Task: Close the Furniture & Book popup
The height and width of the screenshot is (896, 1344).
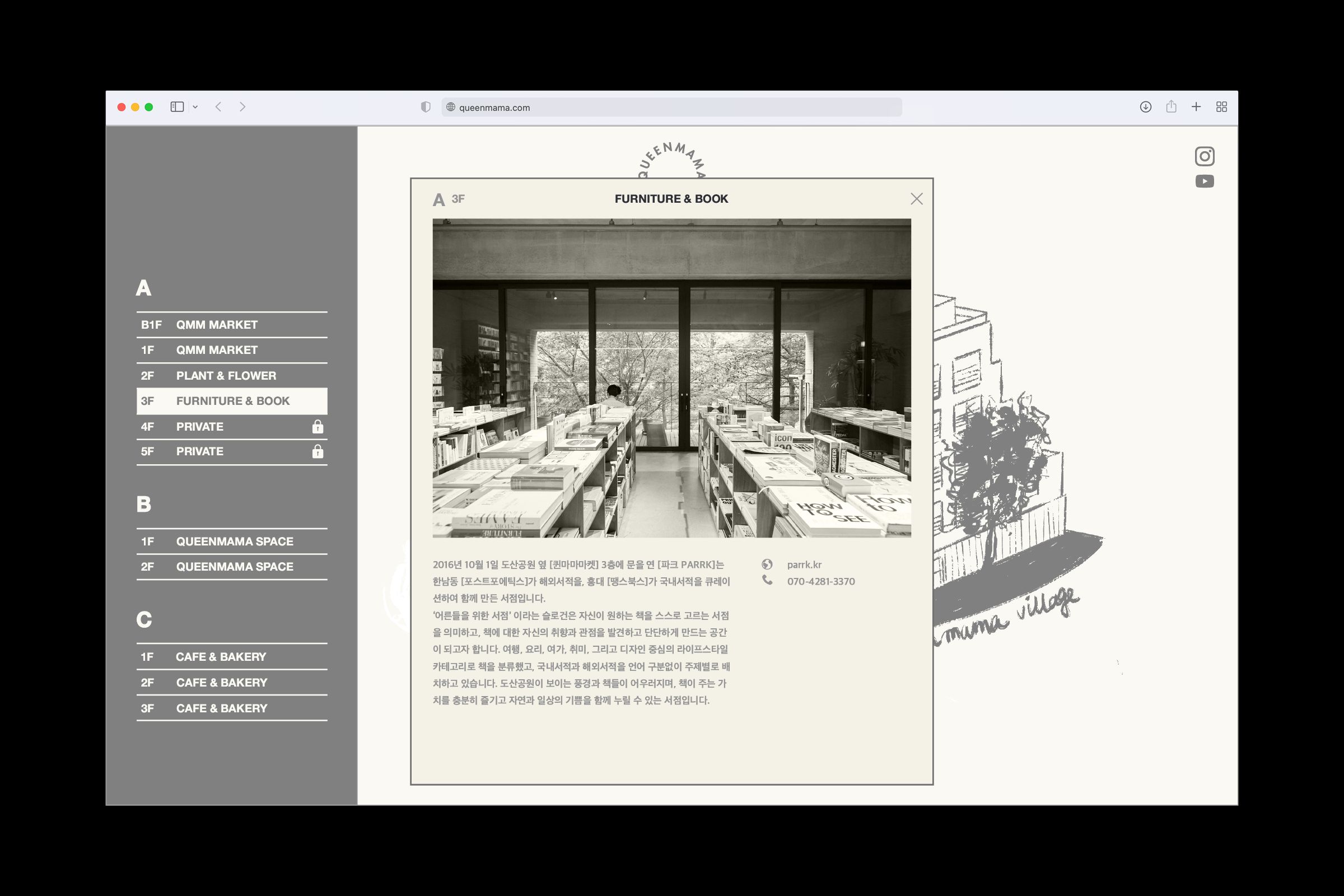Action: pyautogui.click(x=916, y=199)
